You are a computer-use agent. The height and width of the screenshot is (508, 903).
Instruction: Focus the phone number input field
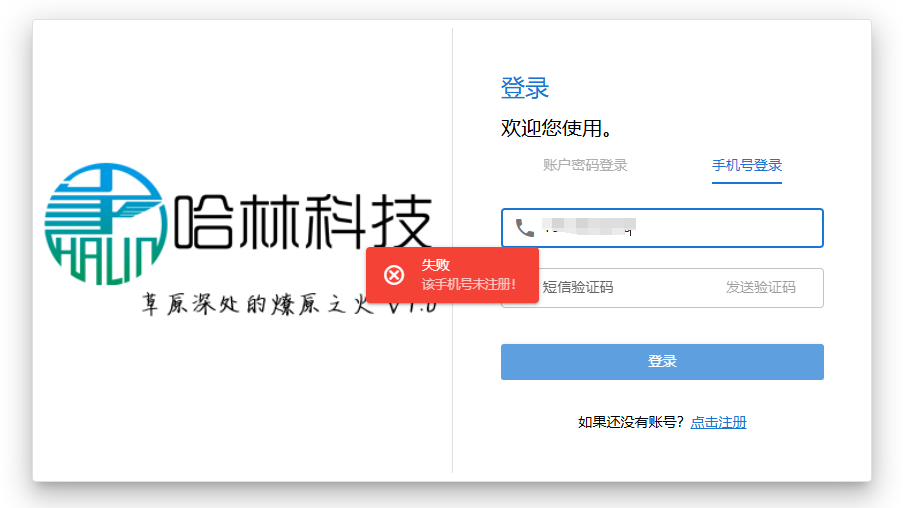(662, 228)
